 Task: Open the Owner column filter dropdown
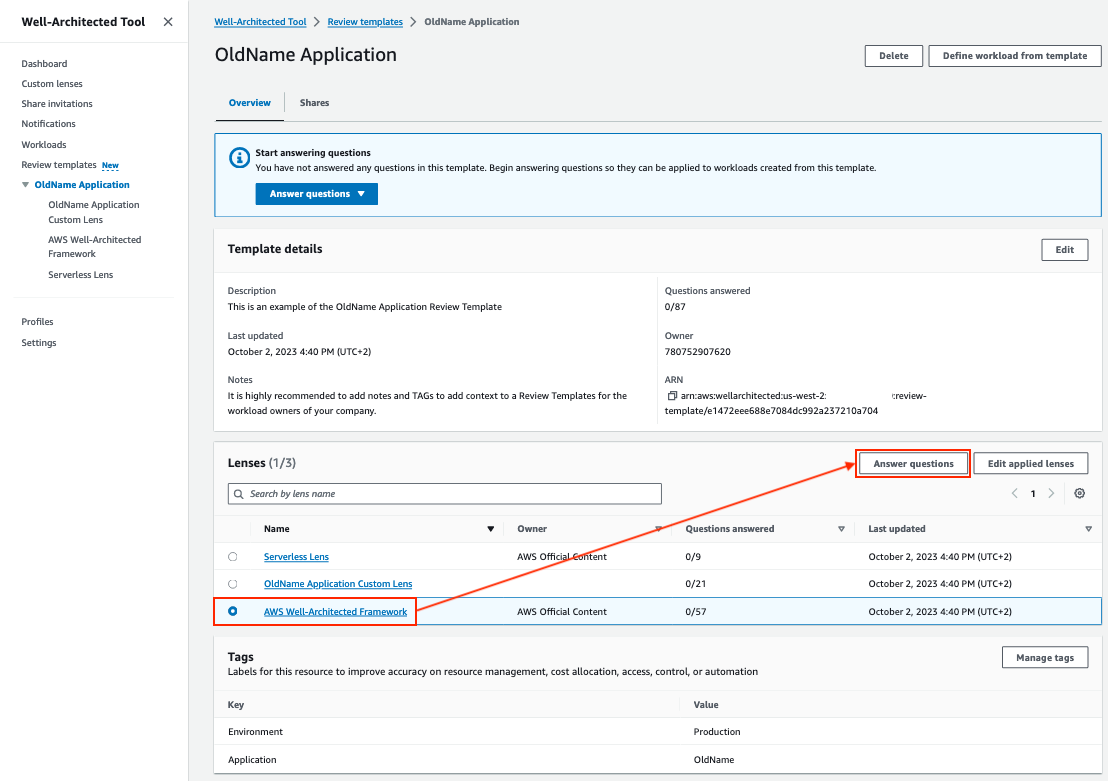[x=658, y=528]
